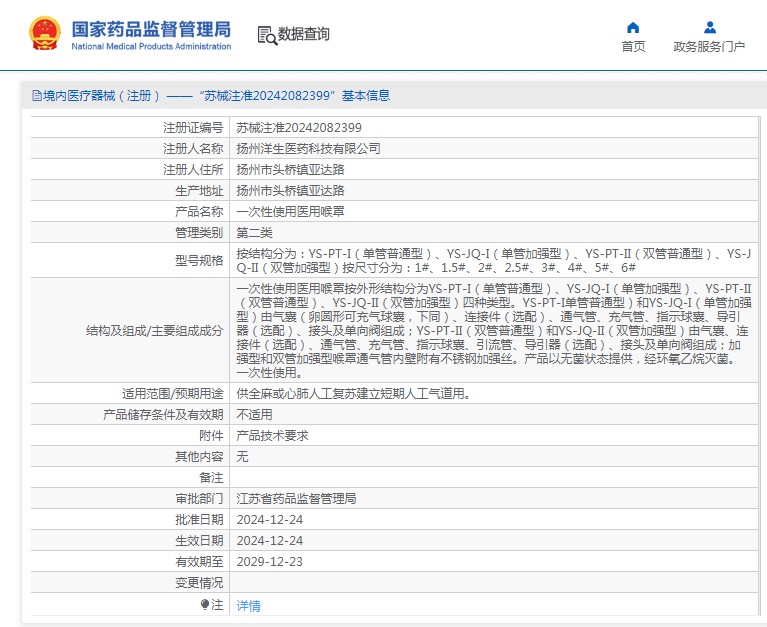Go to 政务服务门户 portal label
Viewport: 767px width, 627px height.
pyautogui.click(x=709, y=46)
